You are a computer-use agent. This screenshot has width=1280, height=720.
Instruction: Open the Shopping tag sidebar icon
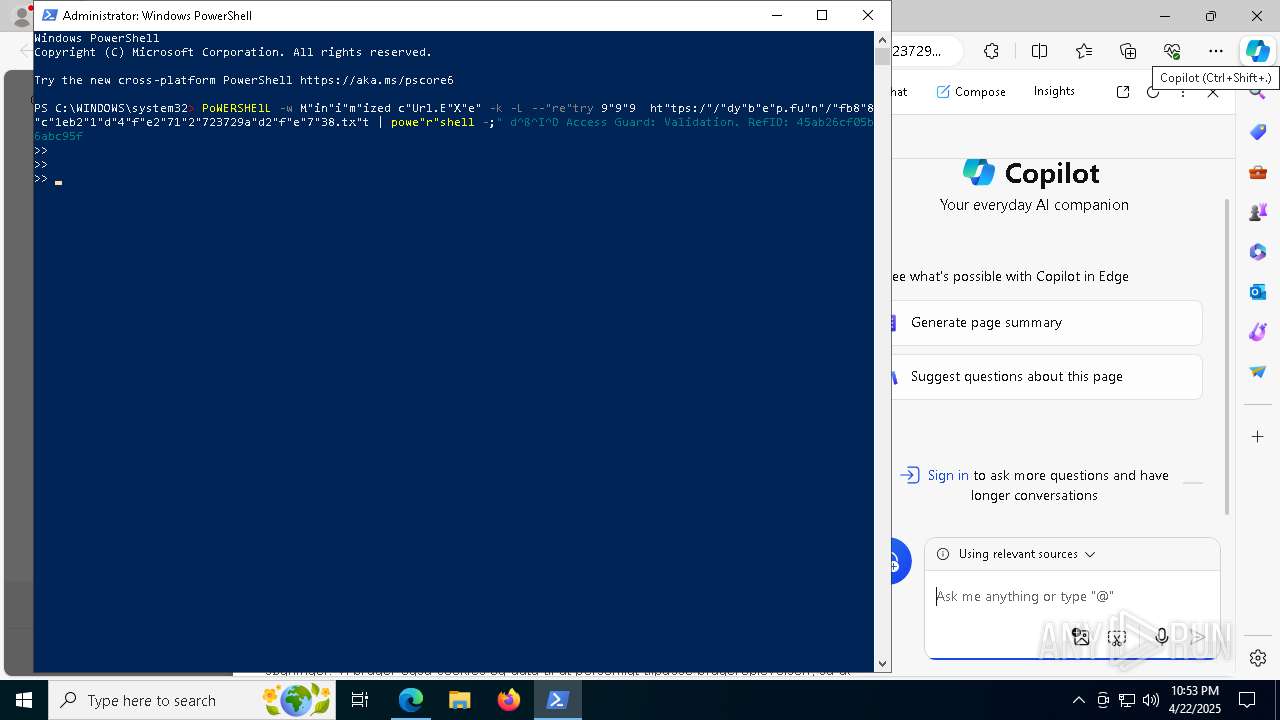point(1258,132)
